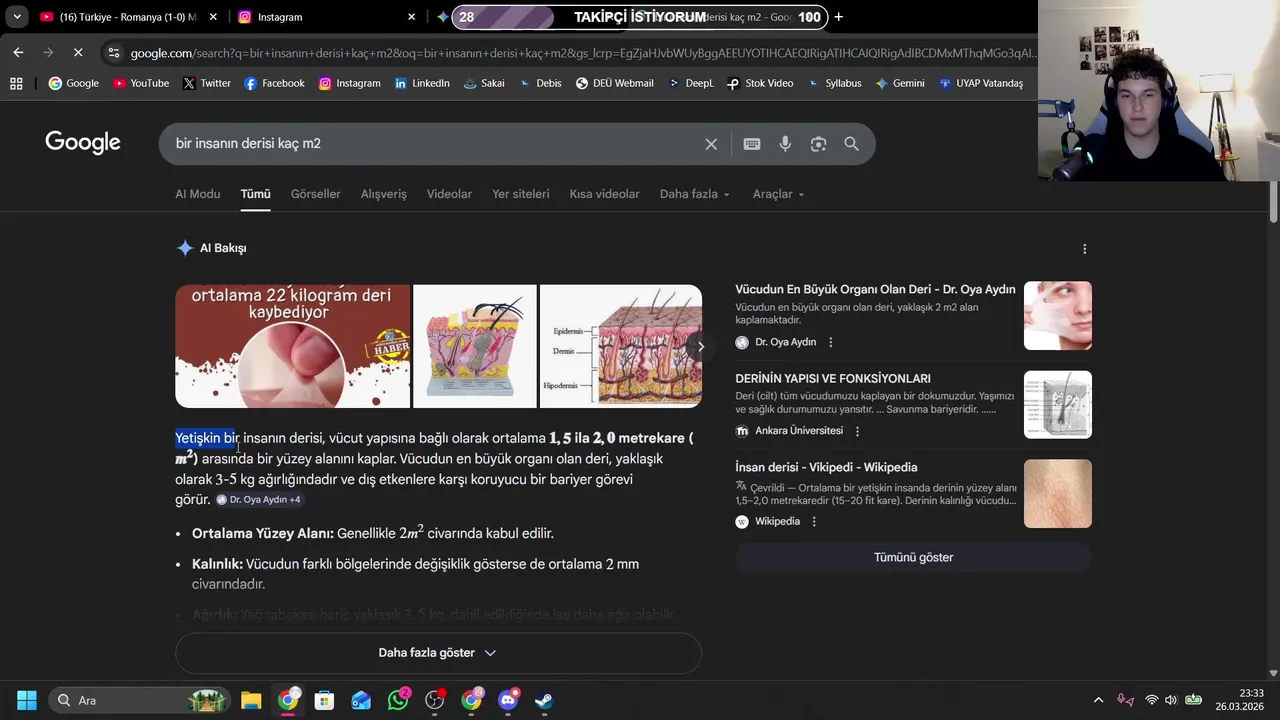1280x720 pixels.
Task: Expand the Araçlar menu
Action: click(x=778, y=194)
